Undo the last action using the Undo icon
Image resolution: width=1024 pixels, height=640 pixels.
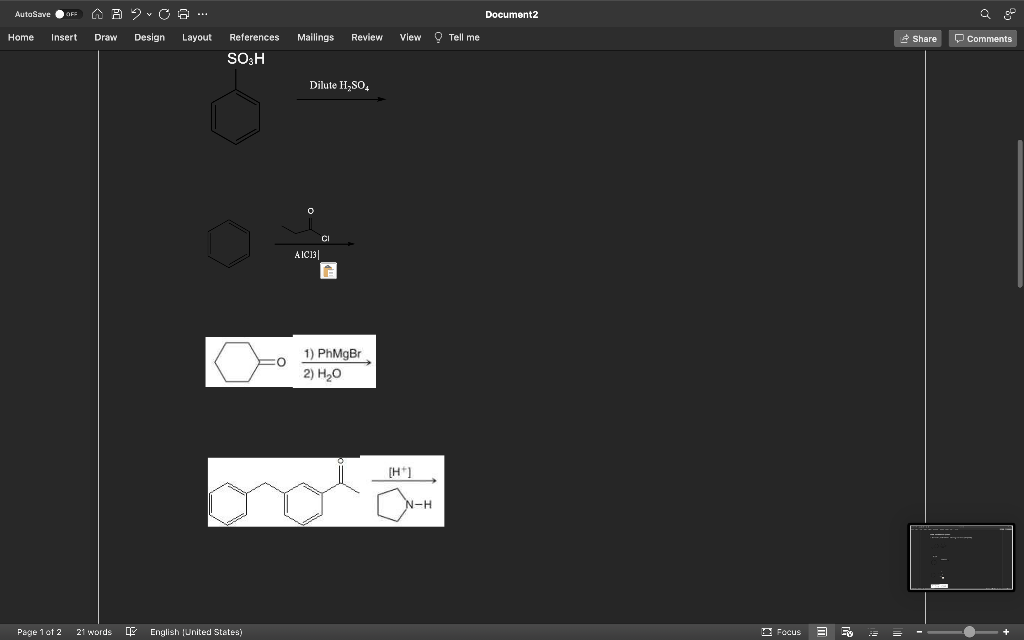click(135, 14)
